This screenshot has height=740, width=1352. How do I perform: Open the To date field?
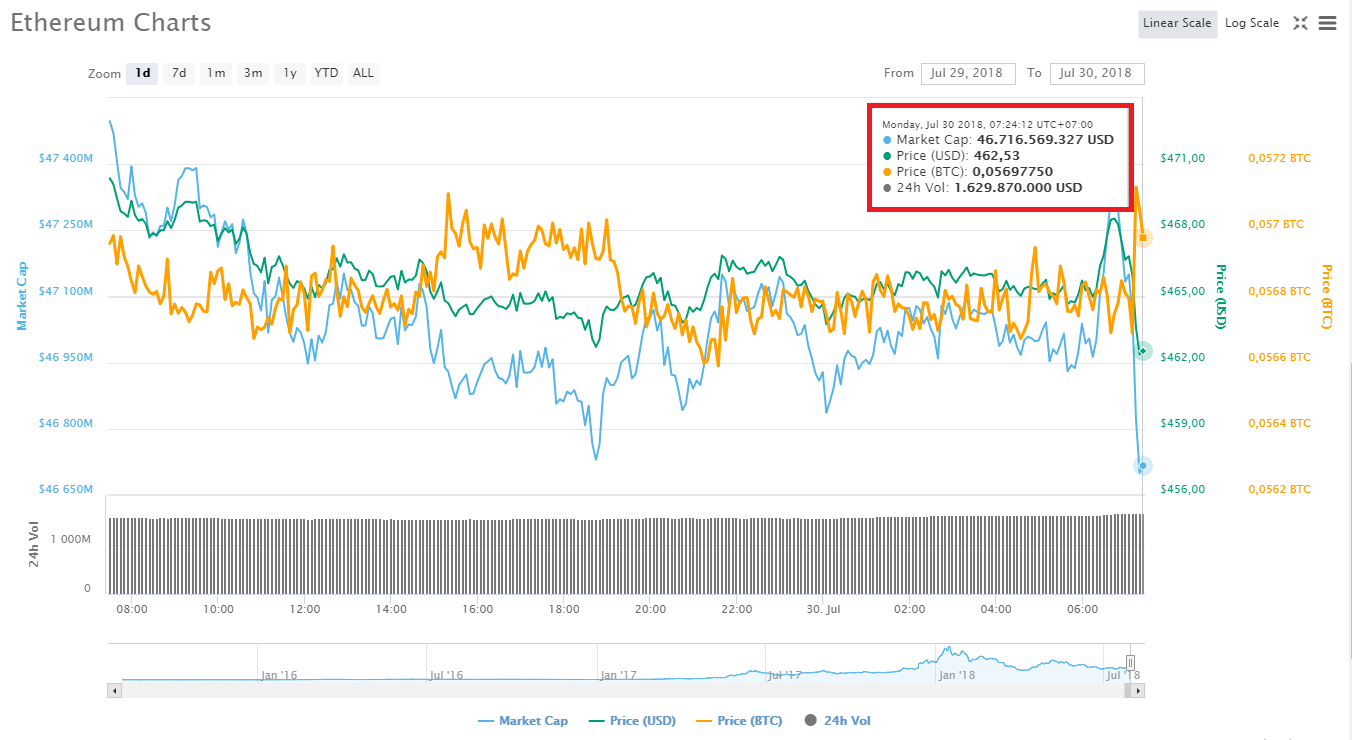tap(1097, 73)
